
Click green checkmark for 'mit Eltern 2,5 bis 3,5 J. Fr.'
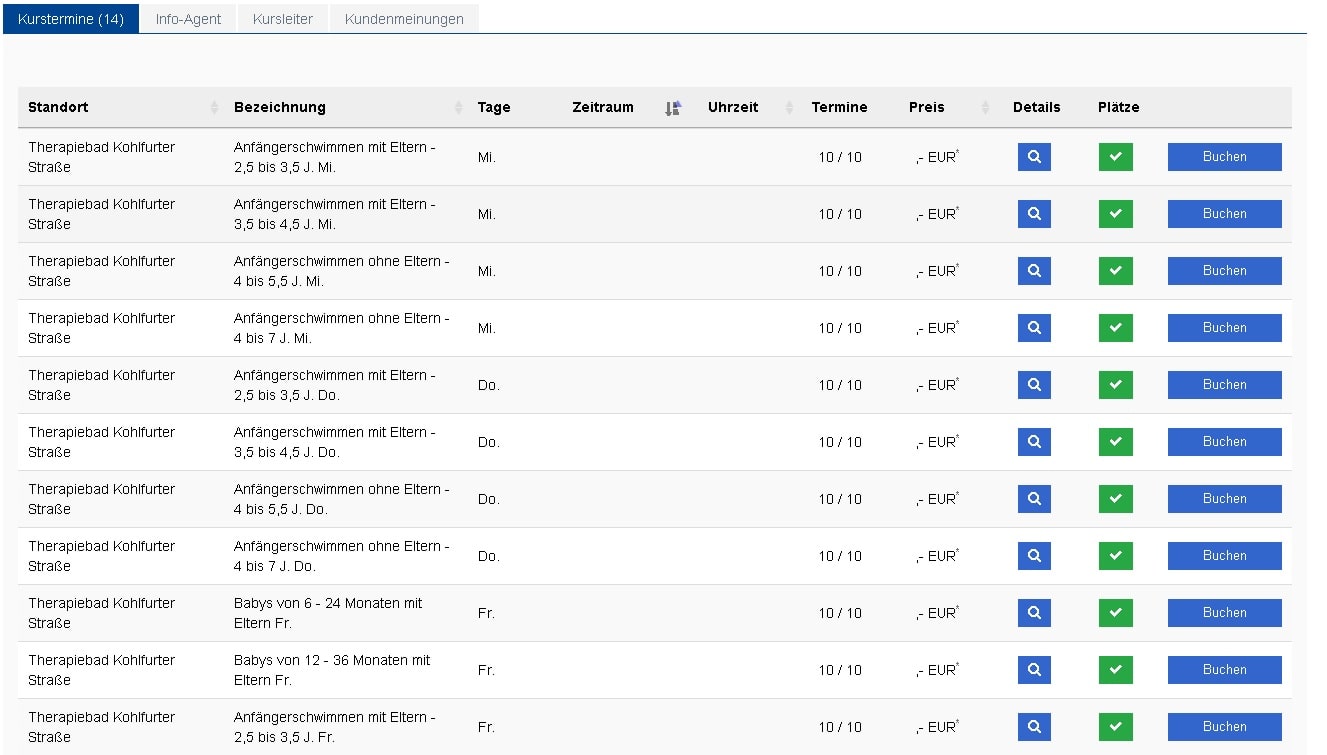(x=1115, y=727)
